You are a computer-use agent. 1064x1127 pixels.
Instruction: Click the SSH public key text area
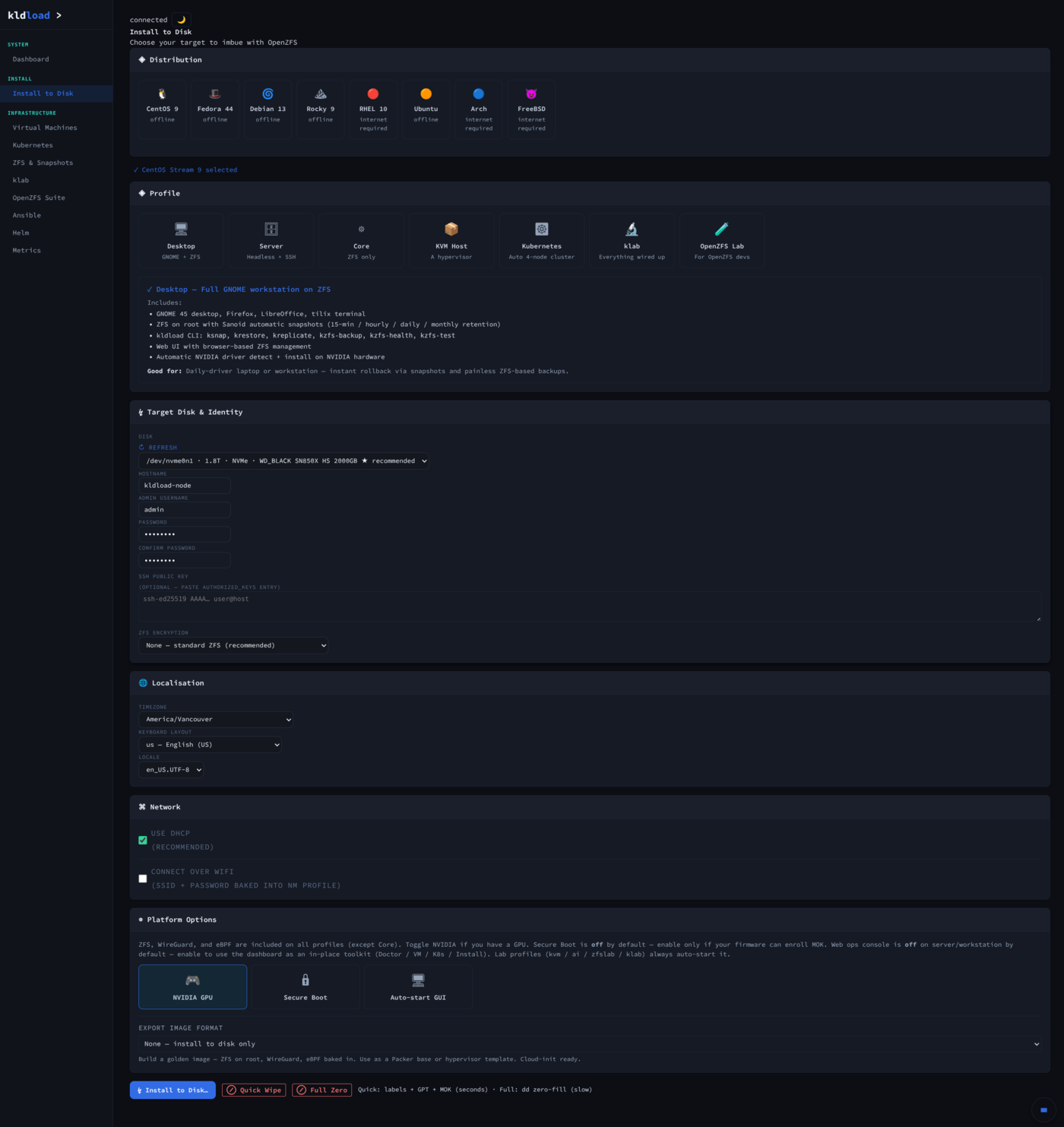point(590,607)
